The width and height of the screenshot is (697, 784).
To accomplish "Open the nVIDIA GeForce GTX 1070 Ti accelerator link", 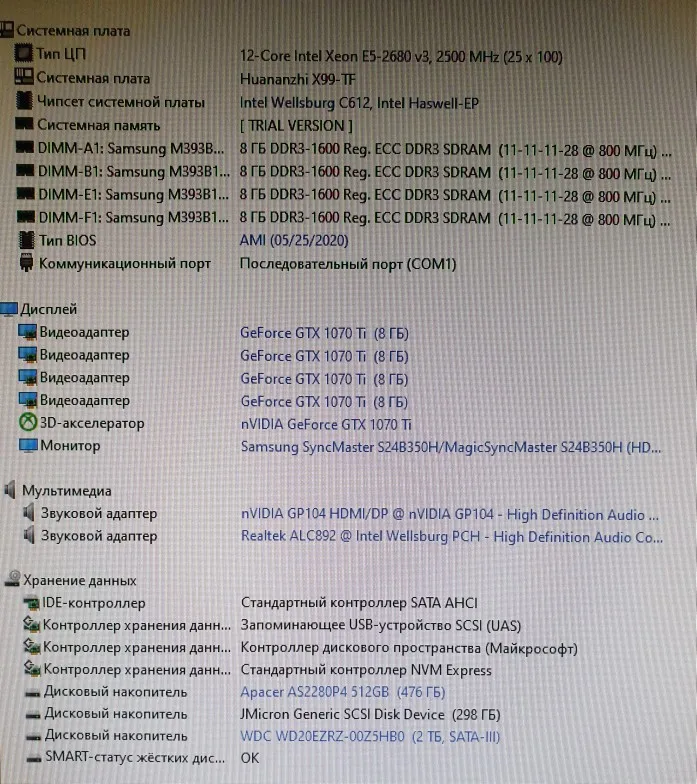I will 326,424.
